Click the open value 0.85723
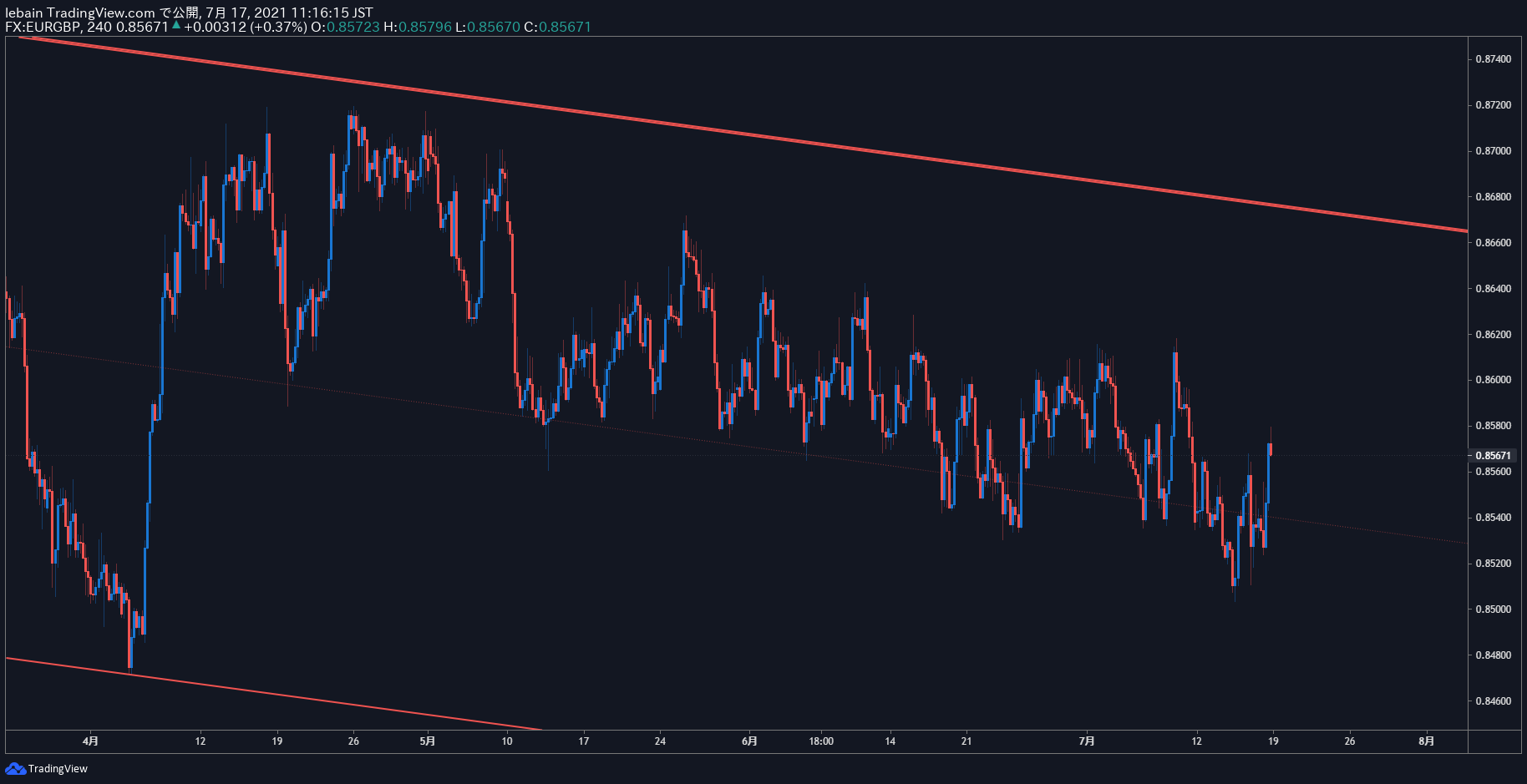This screenshot has width=1527, height=784. [353, 27]
